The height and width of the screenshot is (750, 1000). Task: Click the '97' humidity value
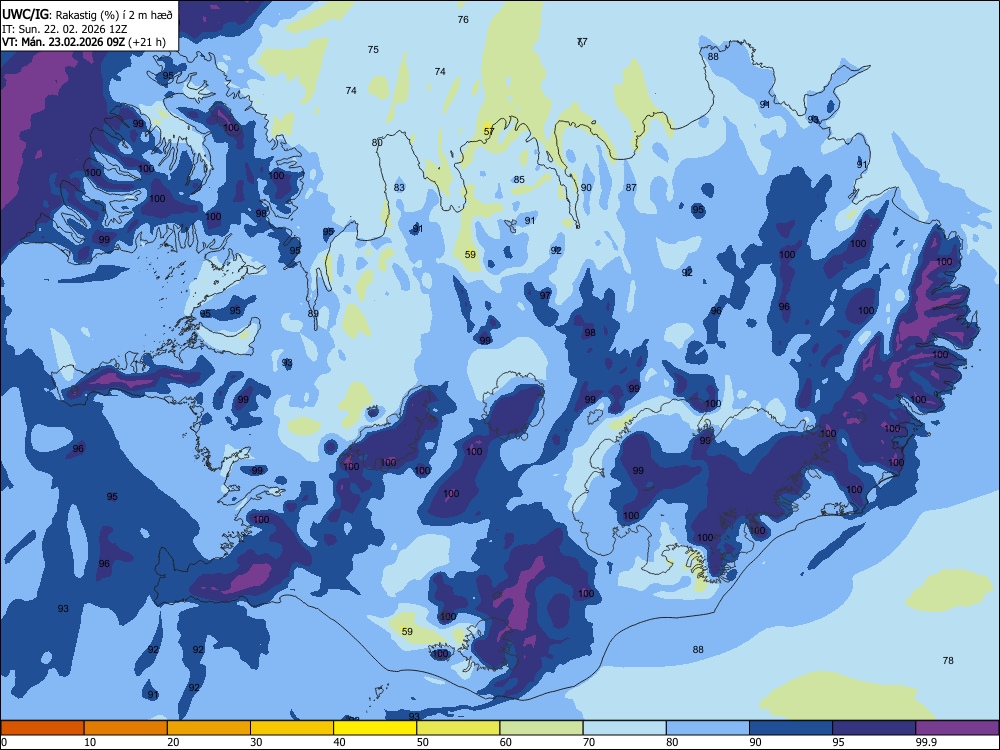click(545, 295)
